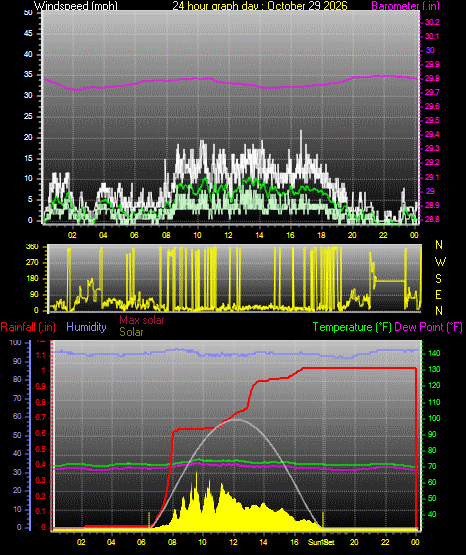Click the 110 value on temperature axis
This screenshot has width=466, height=555.
(x=435, y=402)
